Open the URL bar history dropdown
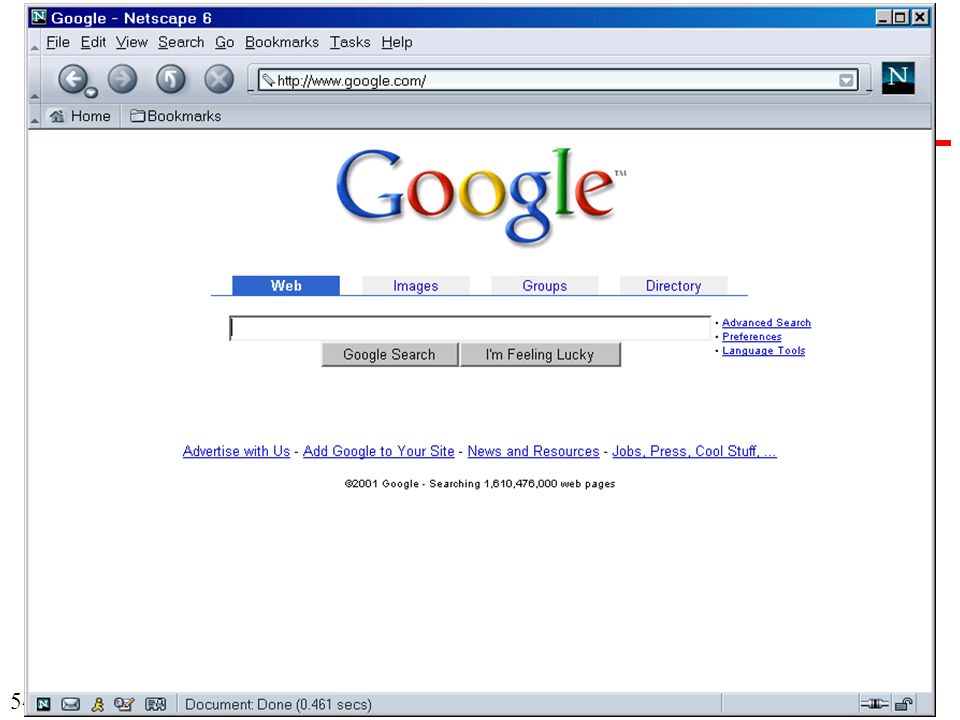 [x=846, y=80]
